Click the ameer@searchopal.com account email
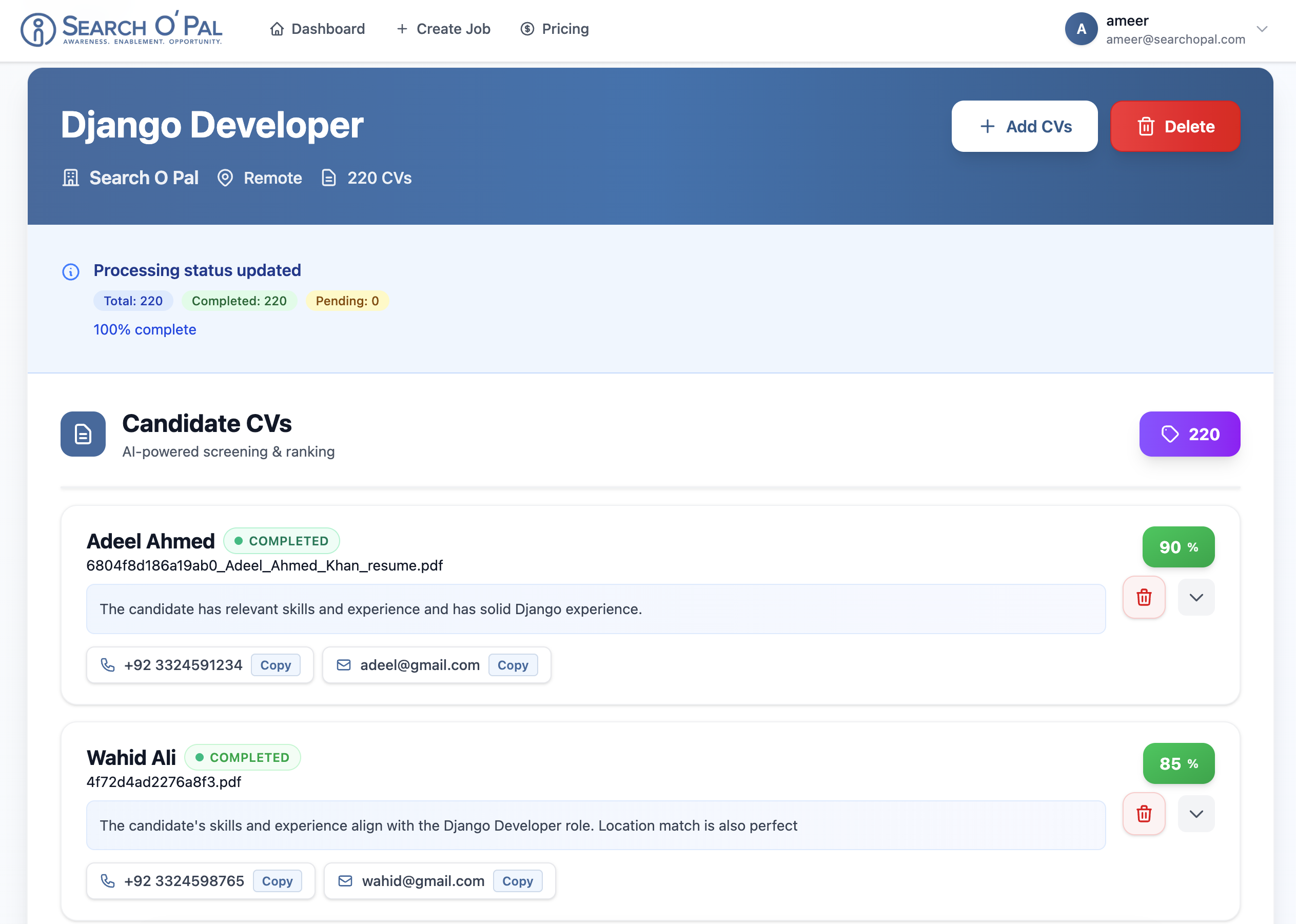Screen dimensions: 1296x924 1175,40
